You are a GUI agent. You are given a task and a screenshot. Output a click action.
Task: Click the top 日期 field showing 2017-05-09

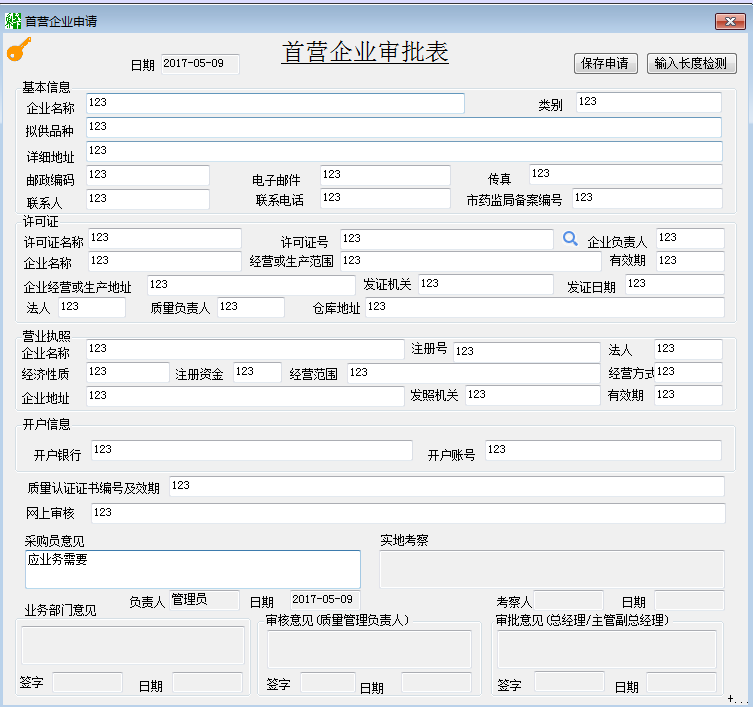coord(200,64)
